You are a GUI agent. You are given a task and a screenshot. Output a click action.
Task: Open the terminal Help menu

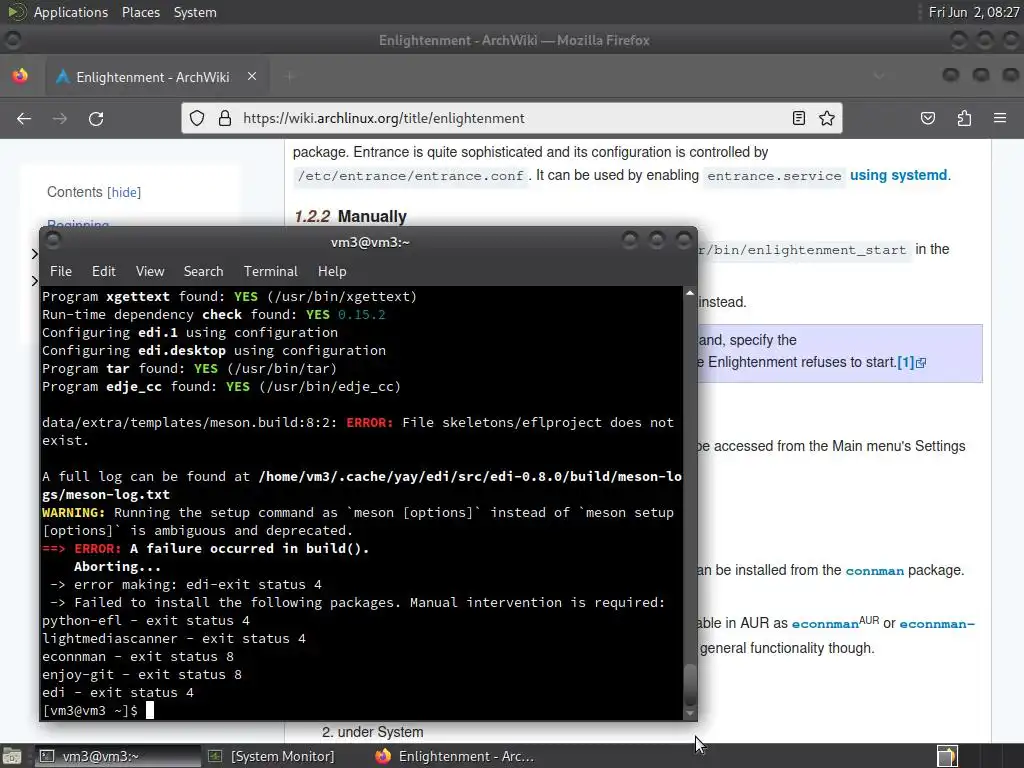(x=332, y=271)
